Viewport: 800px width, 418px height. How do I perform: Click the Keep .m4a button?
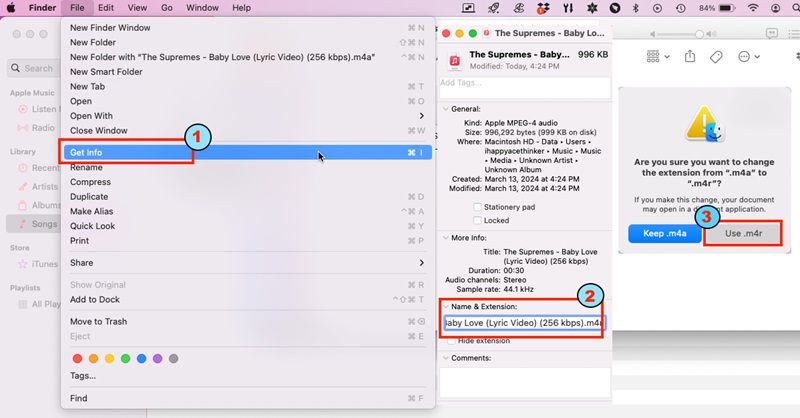[x=664, y=233]
